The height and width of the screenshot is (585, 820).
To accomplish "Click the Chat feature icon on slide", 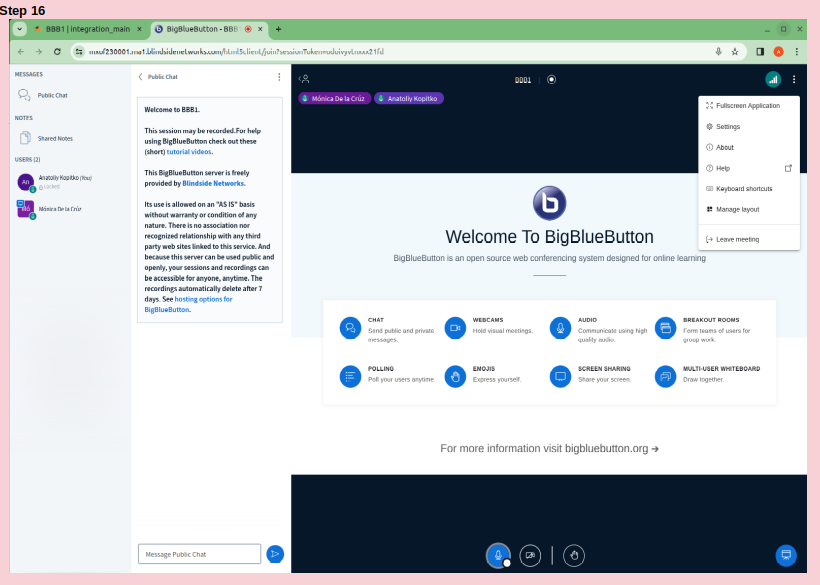I will (350, 328).
